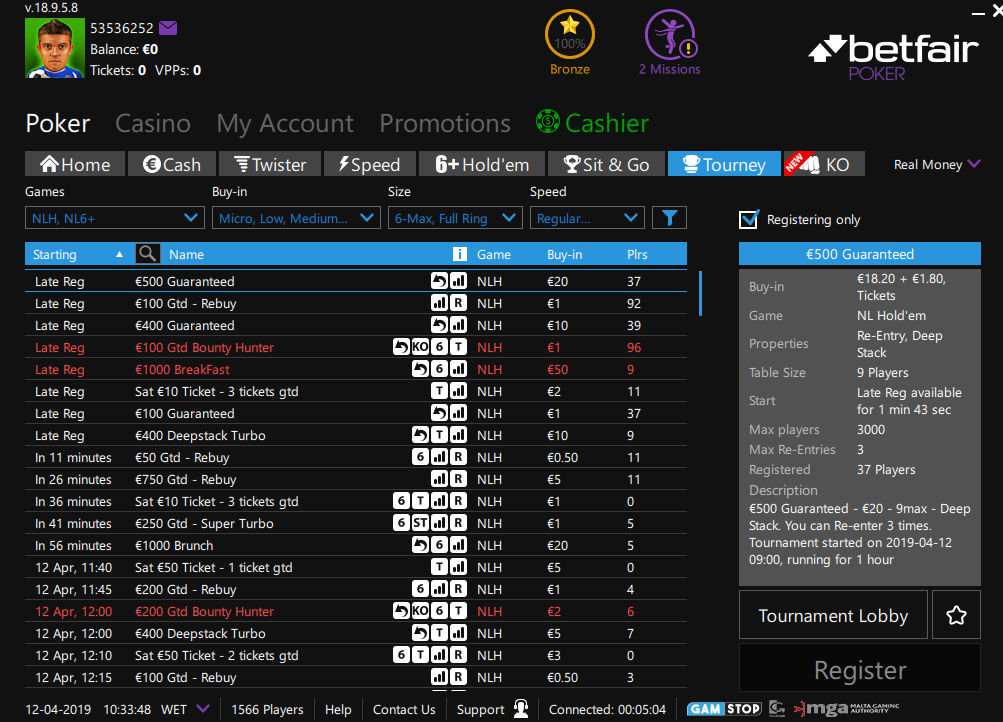
Task: Click the chart icon on €750 Gtd - Rebuy row
Action: click(x=439, y=479)
